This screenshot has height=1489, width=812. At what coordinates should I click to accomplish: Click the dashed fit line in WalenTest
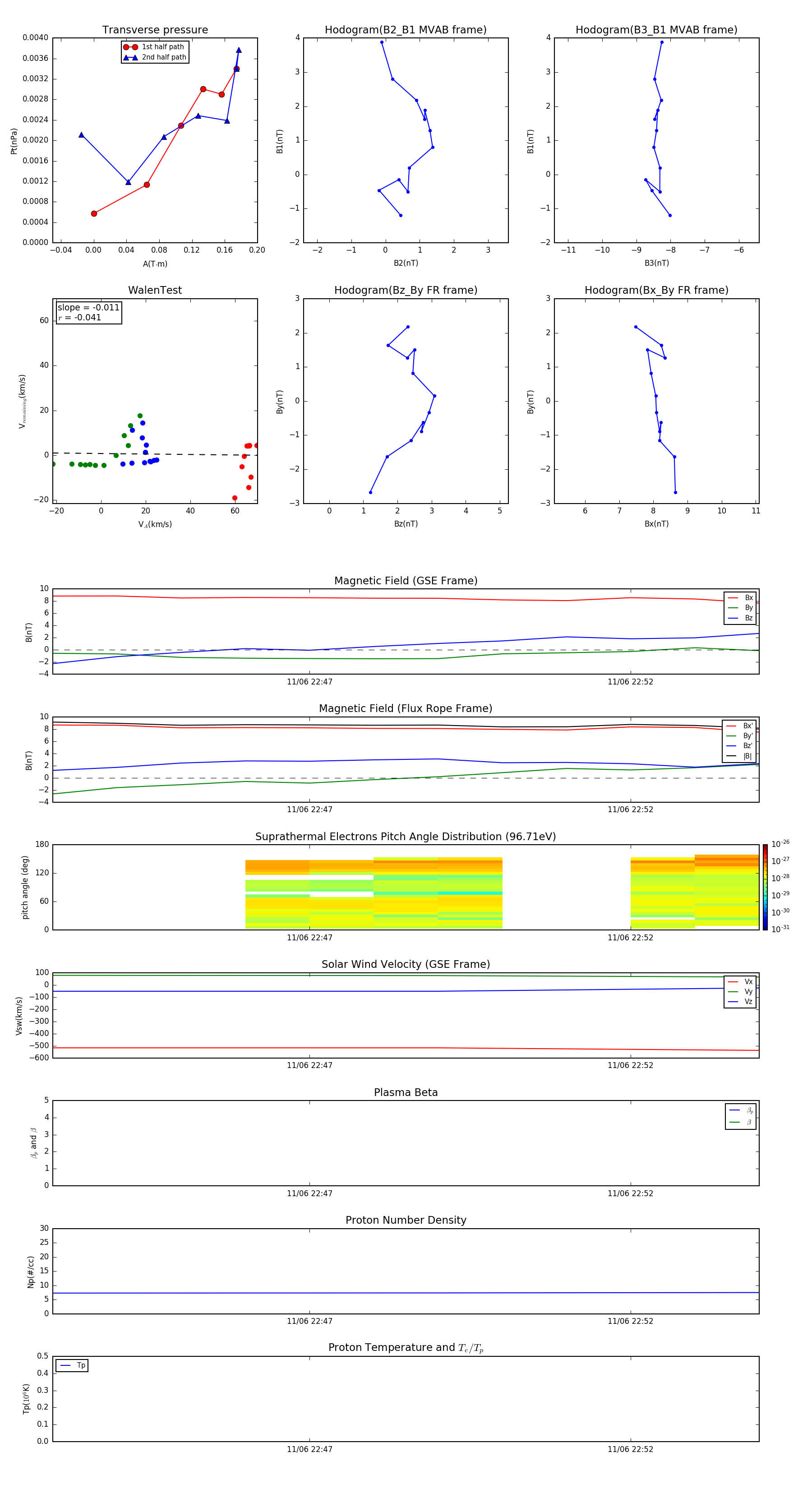pos(155,454)
